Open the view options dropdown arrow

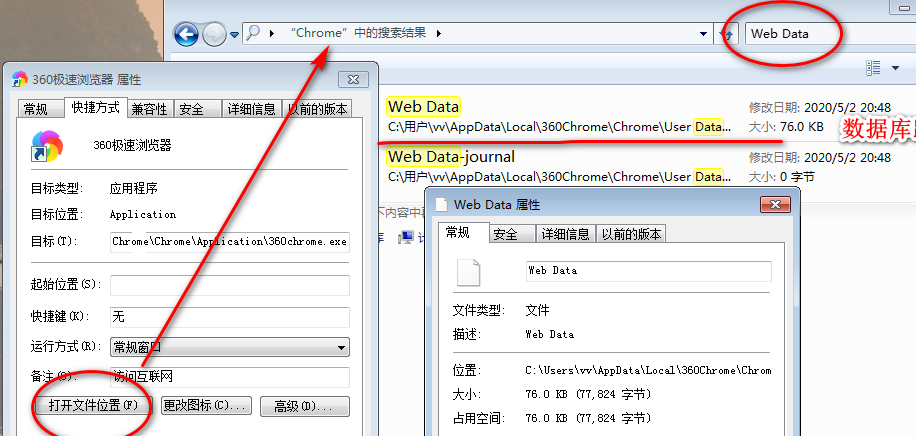click(893, 67)
